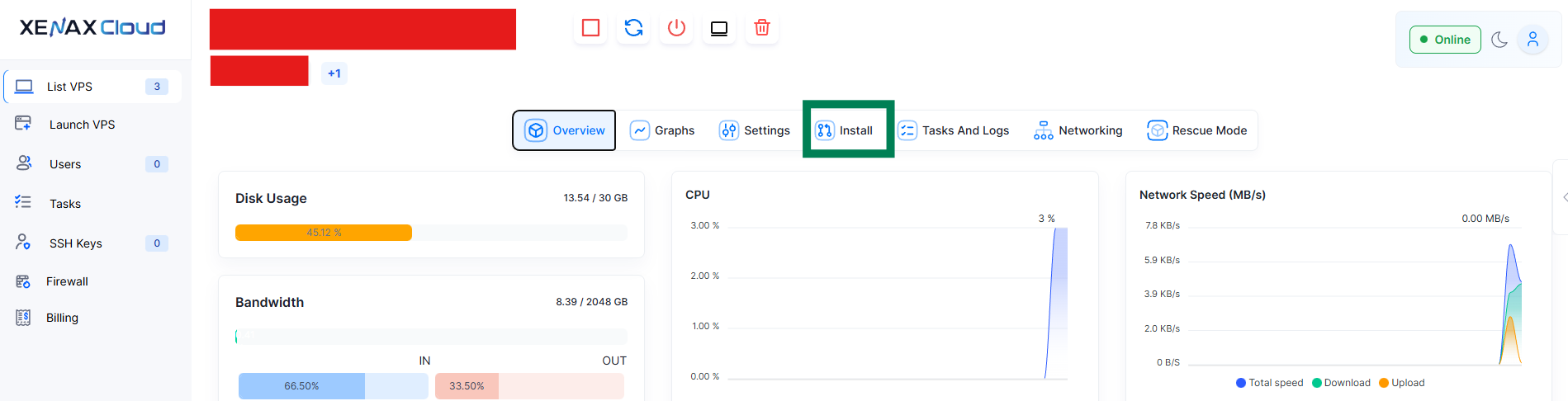Open the Settings tab
The width and height of the screenshot is (1568, 401).
pyautogui.click(x=755, y=130)
